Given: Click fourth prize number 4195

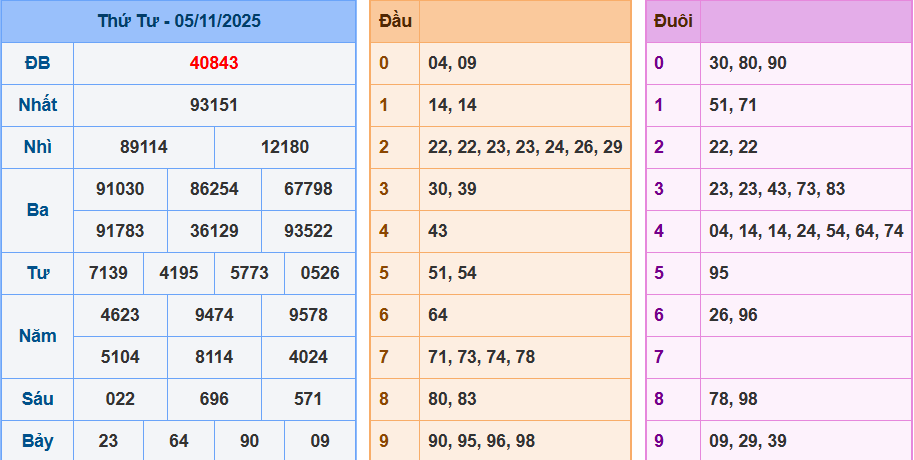Looking at the screenshot, I should (179, 273).
